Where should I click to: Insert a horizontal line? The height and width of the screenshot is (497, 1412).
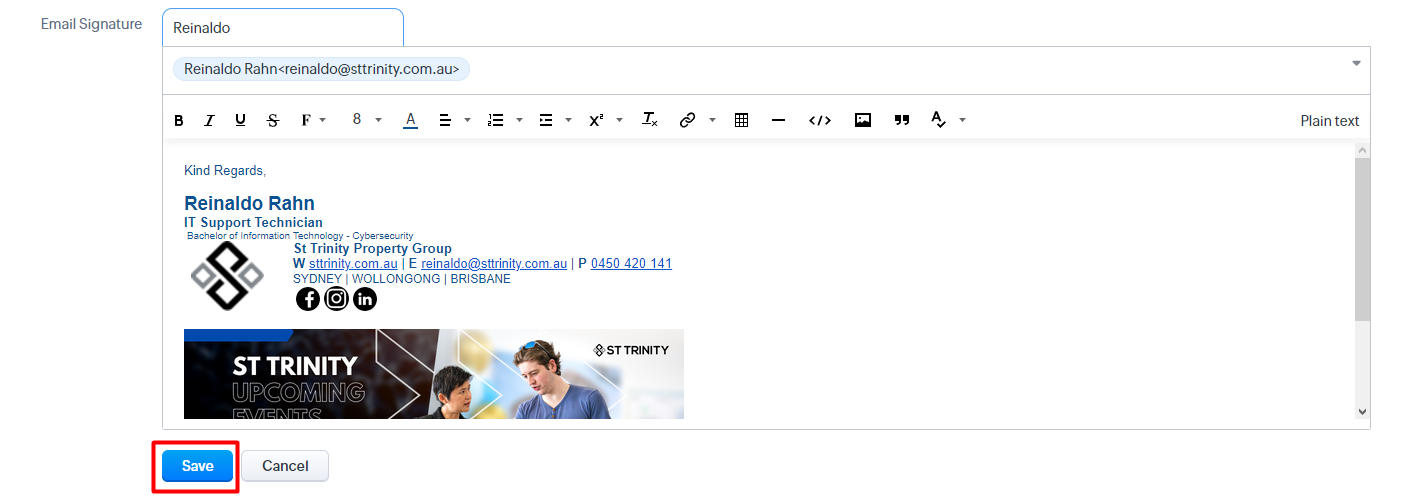(x=778, y=120)
